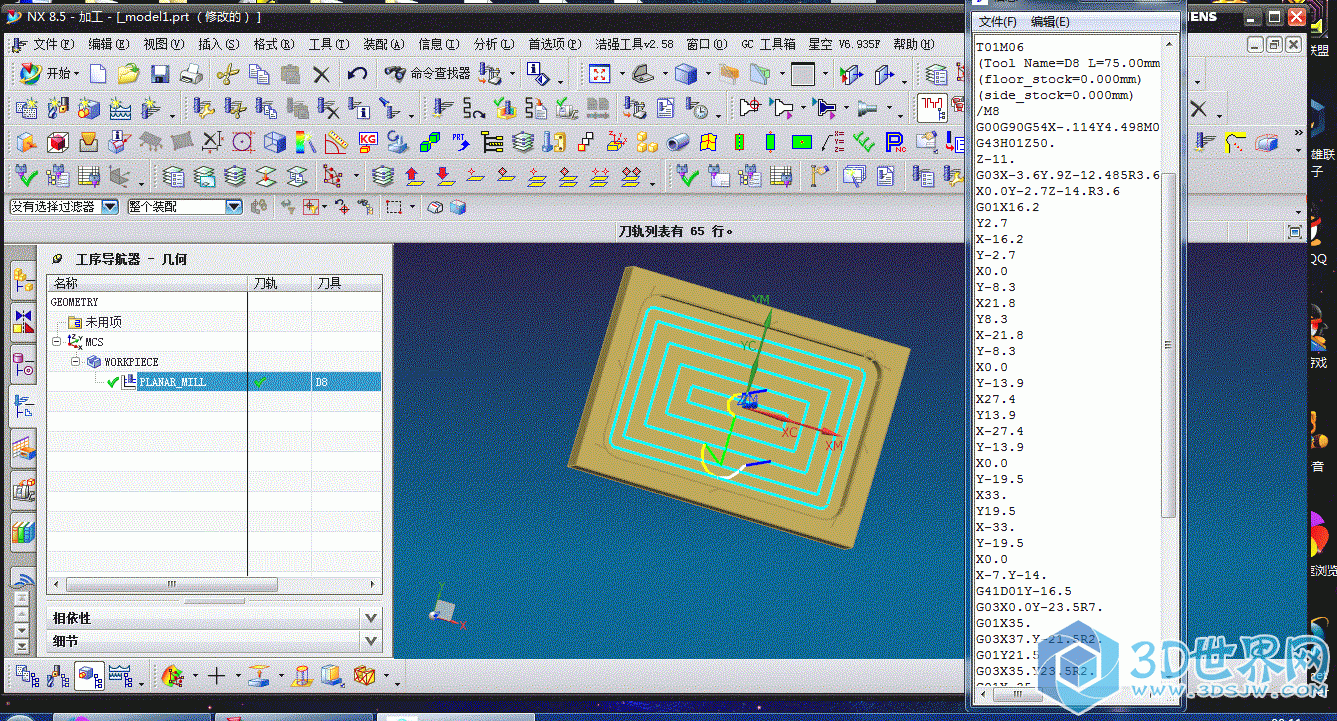Toggle the tool path display button

coord(932,107)
